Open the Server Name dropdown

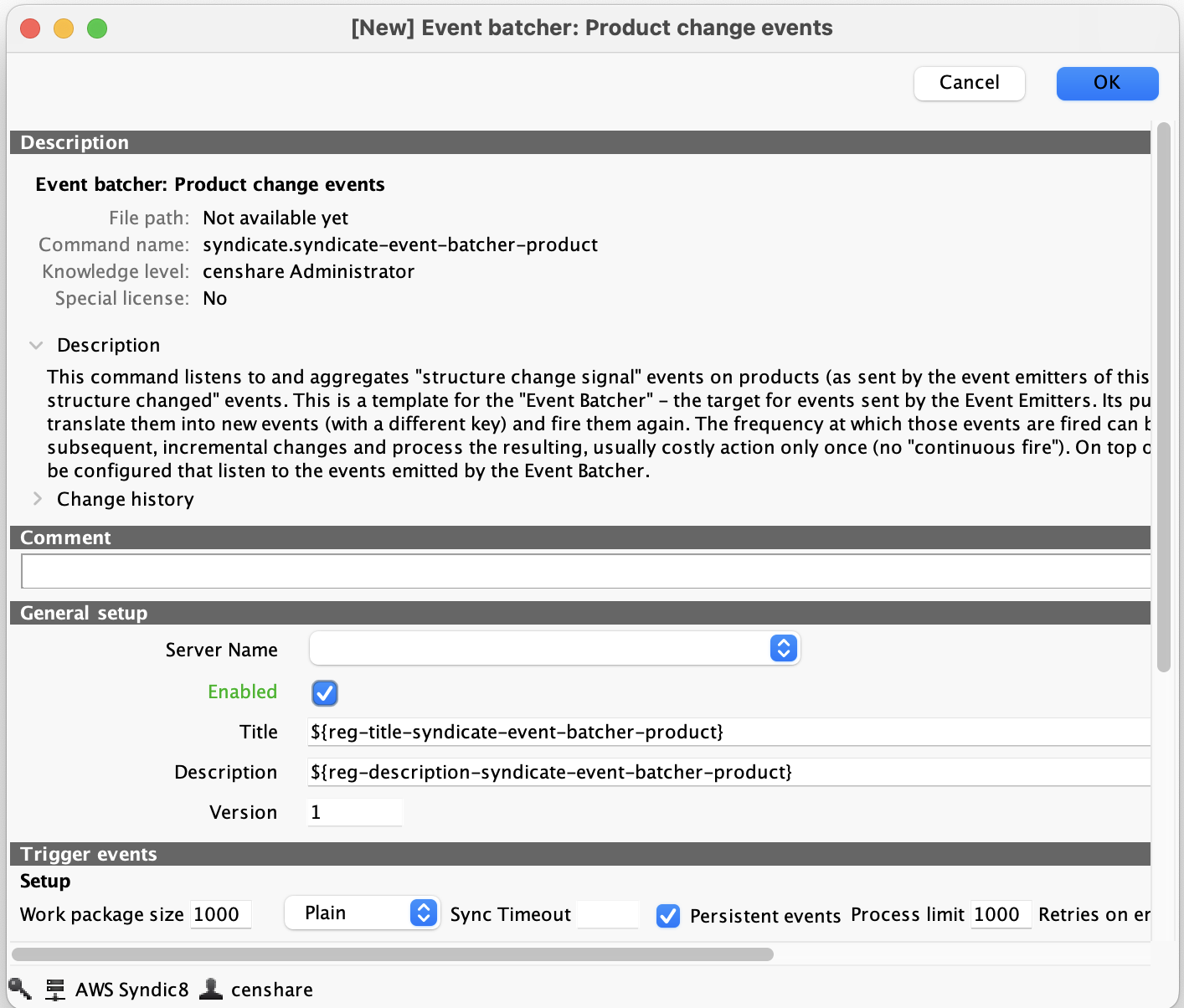[x=554, y=649]
